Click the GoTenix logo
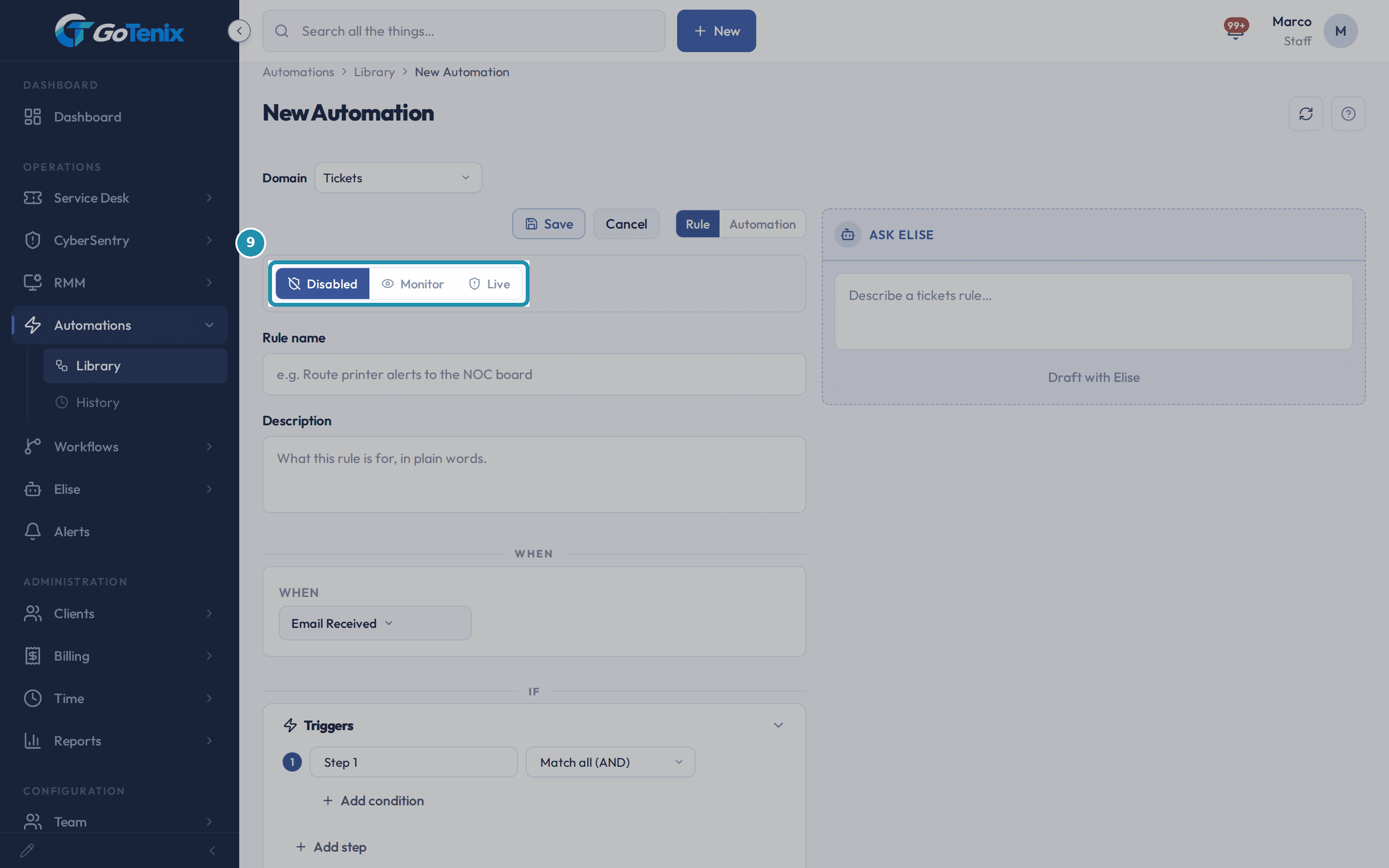 (120, 31)
